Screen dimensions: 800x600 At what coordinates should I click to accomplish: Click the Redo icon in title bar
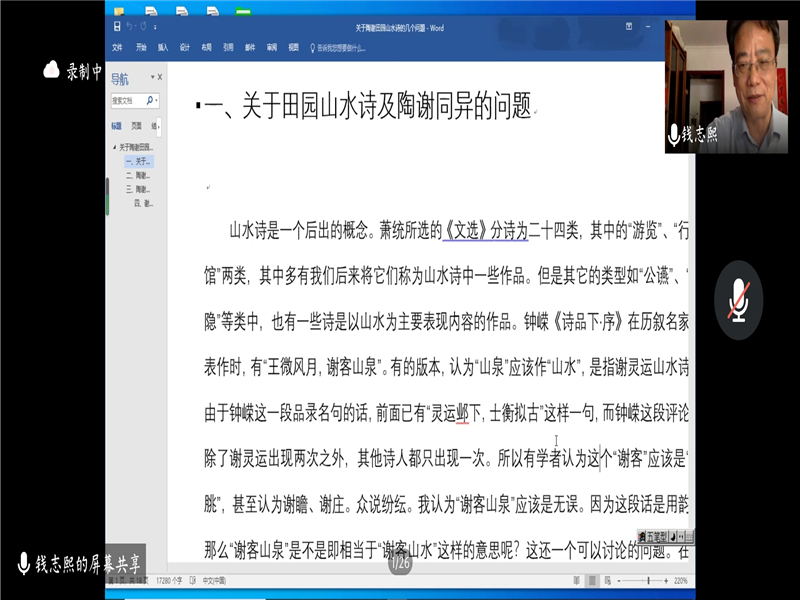[141, 28]
